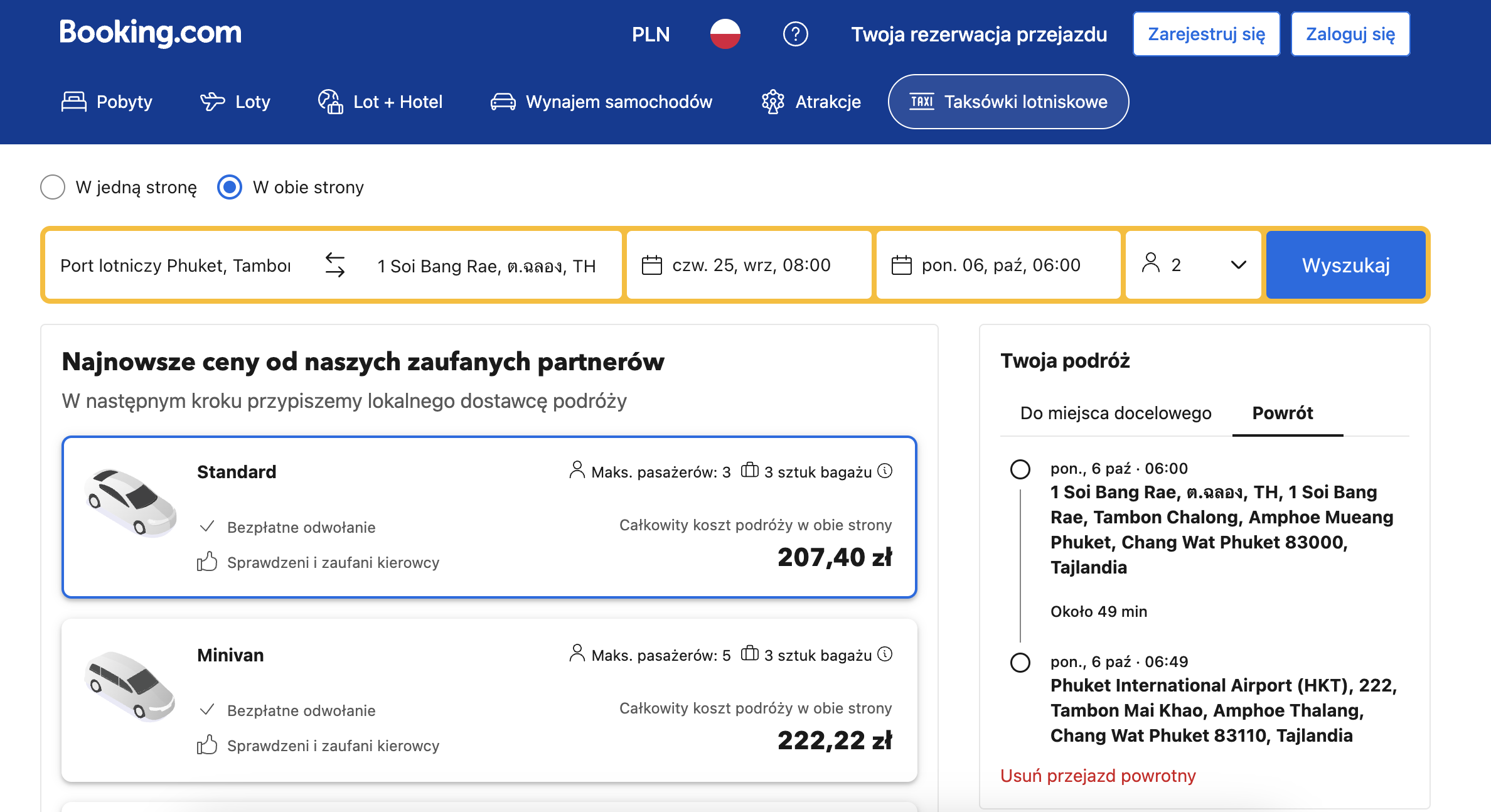
Task: Click the Minivan max passengers person icon
Action: tap(577, 653)
